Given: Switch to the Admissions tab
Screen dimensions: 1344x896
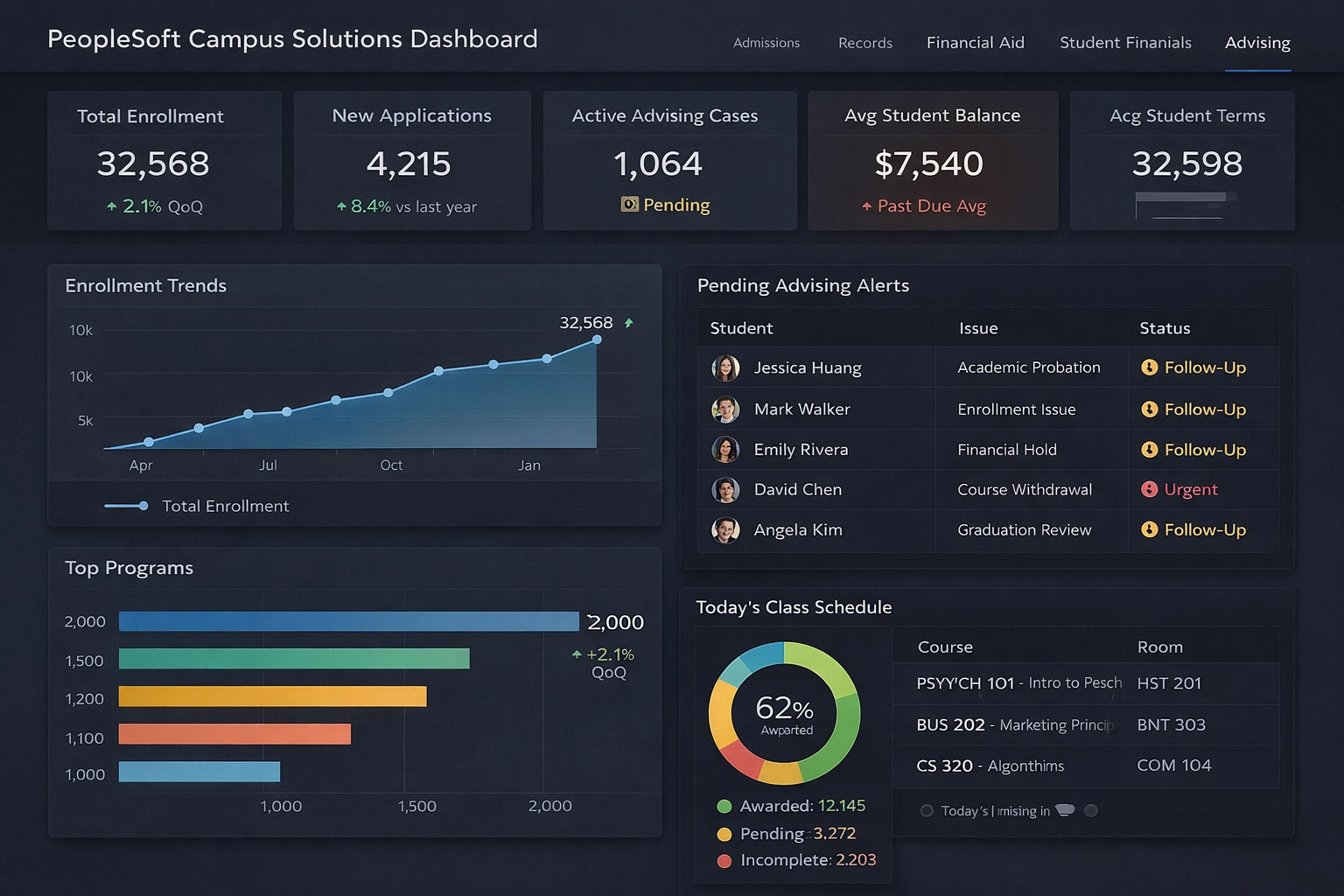Looking at the screenshot, I should click(x=766, y=43).
